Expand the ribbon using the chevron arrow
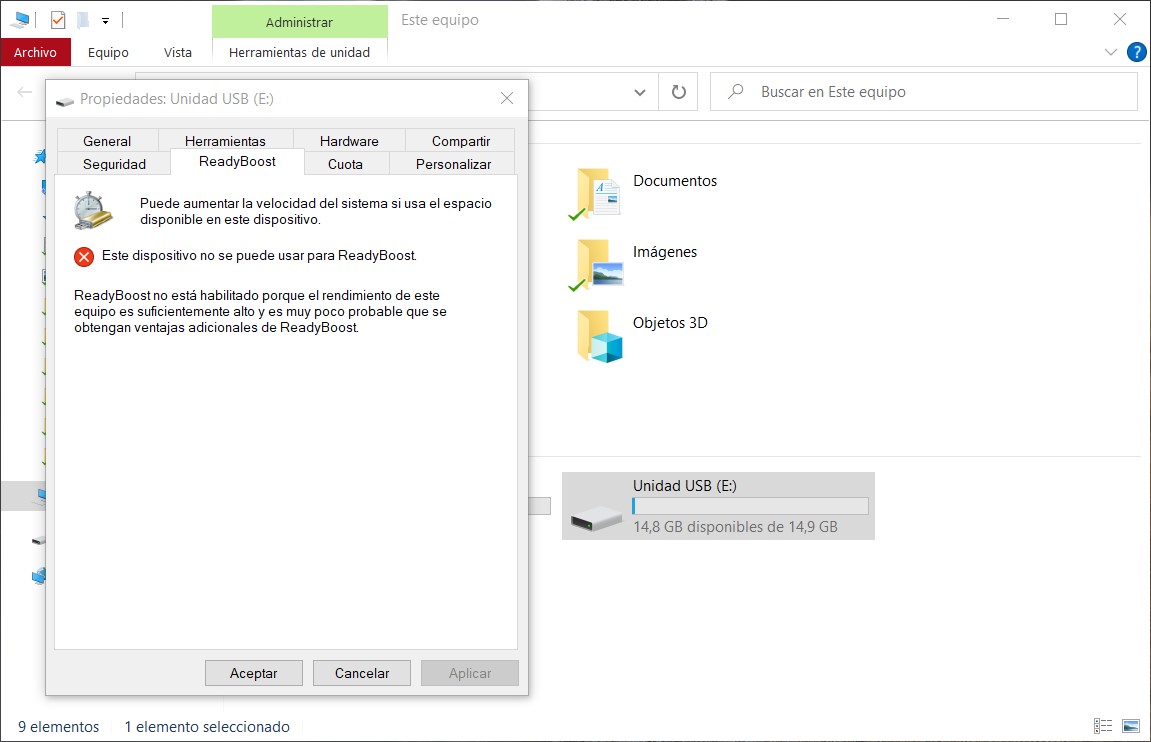The height and width of the screenshot is (742, 1151). (1110, 52)
